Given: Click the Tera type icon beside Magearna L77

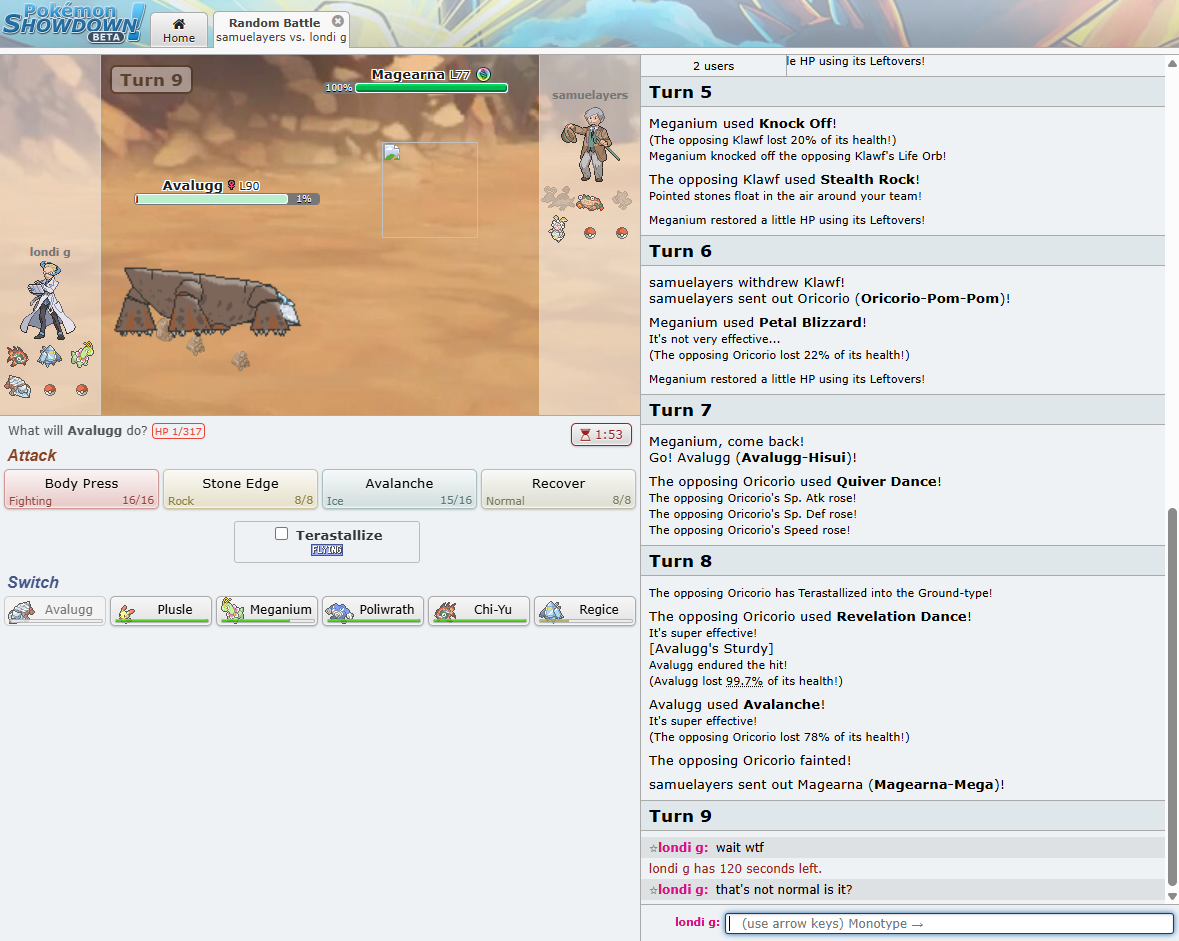Looking at the screenshot, I should click(x=483, y=74).
